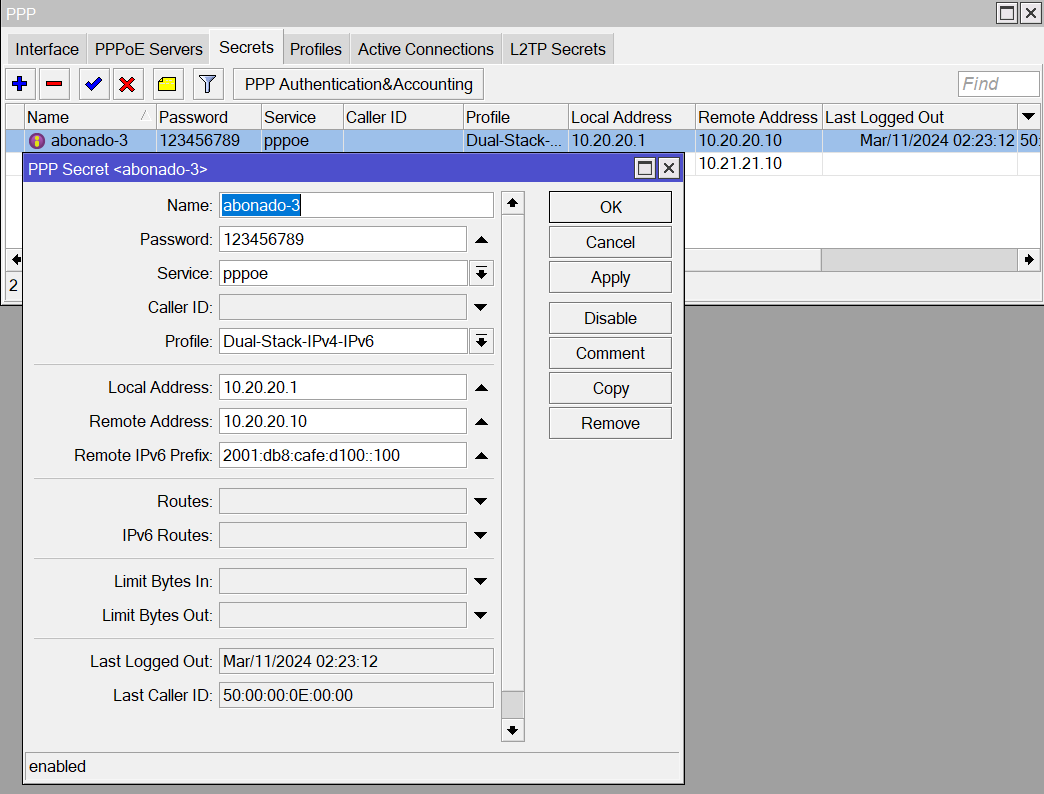The height and width of the screenshot is (794, 1044).
Task: Select the L2TP Secrets tab
Action: click(x=557, y=47)
